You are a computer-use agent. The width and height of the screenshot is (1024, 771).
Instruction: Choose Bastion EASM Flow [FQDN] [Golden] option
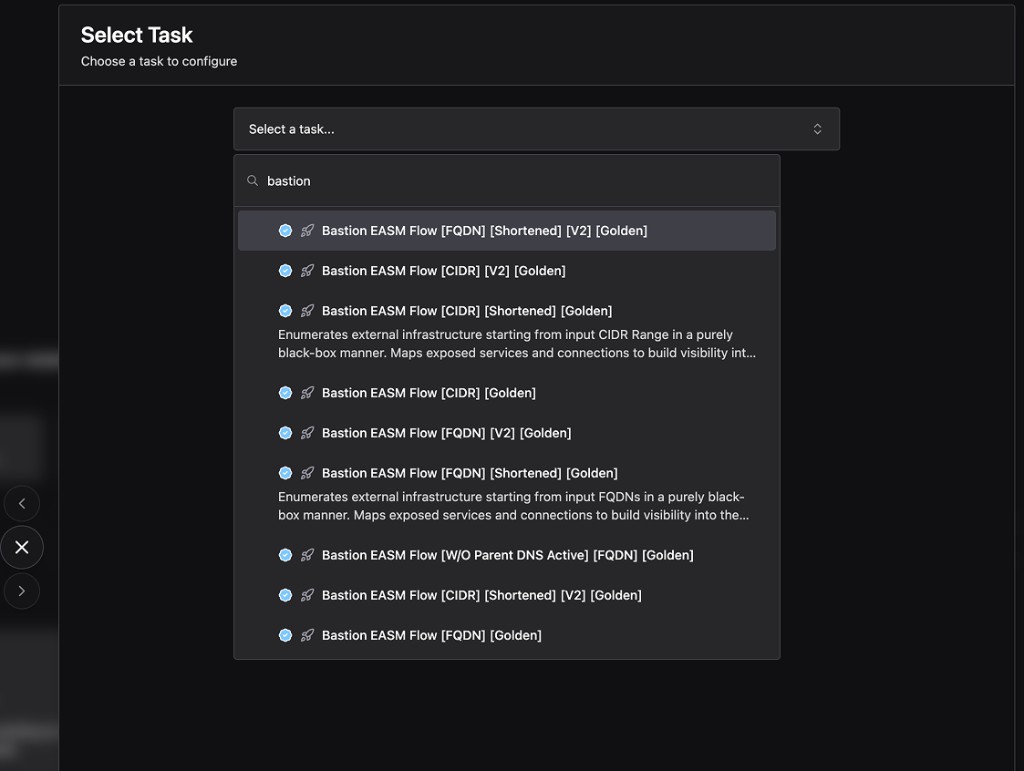507,635
